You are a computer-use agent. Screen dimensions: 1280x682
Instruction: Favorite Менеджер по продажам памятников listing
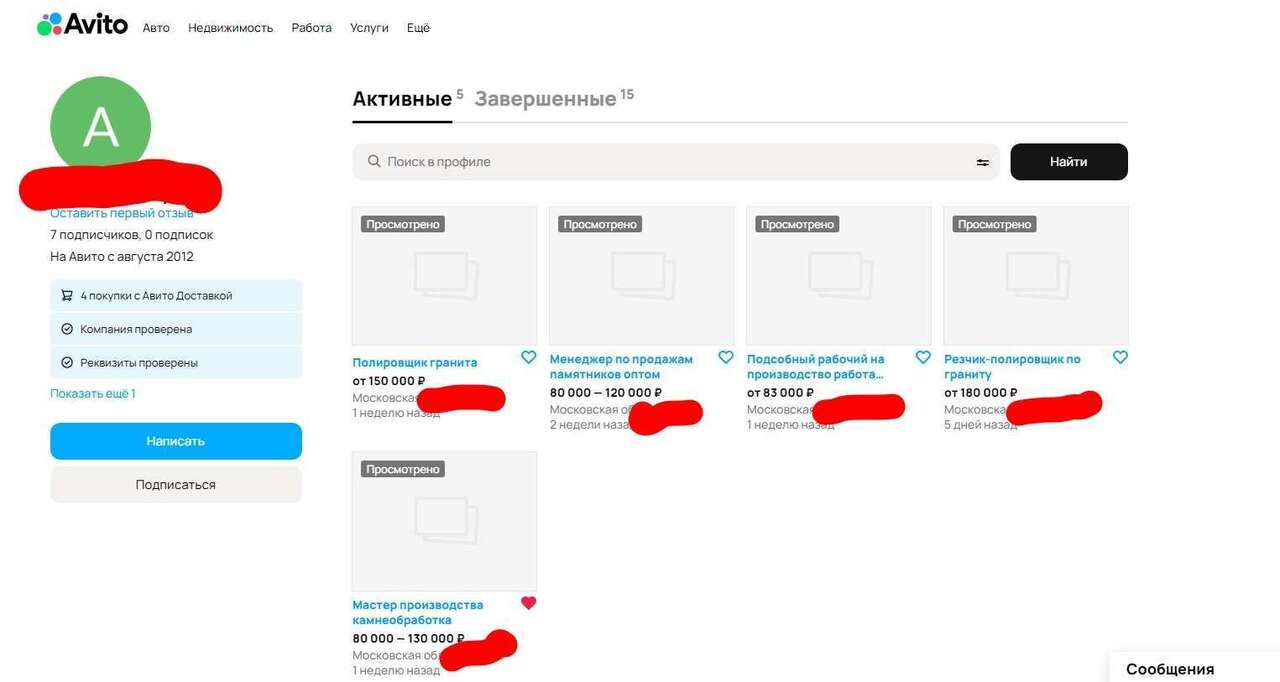[726, 358]
